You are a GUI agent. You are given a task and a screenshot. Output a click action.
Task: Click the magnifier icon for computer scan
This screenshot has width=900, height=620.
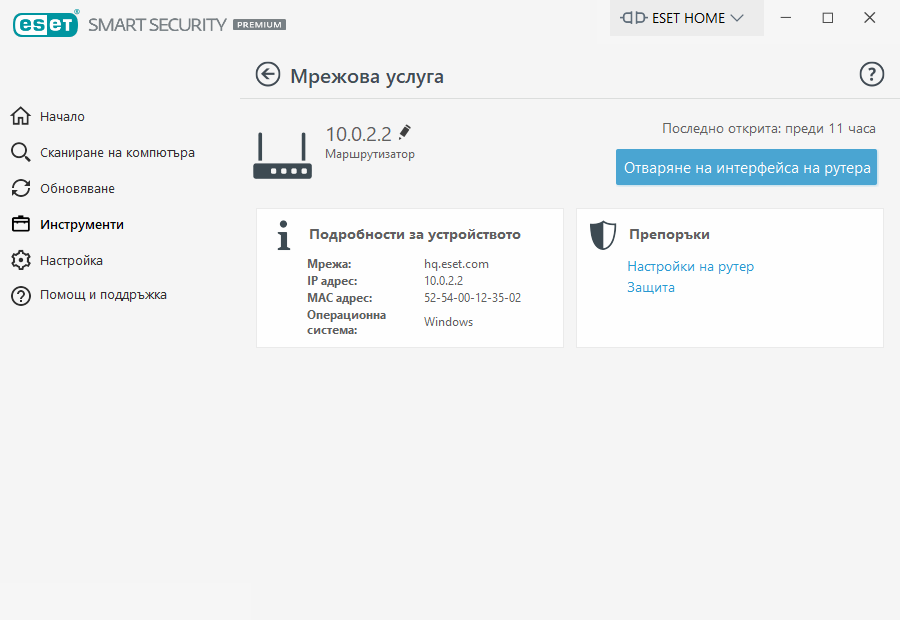pos(21,153)
